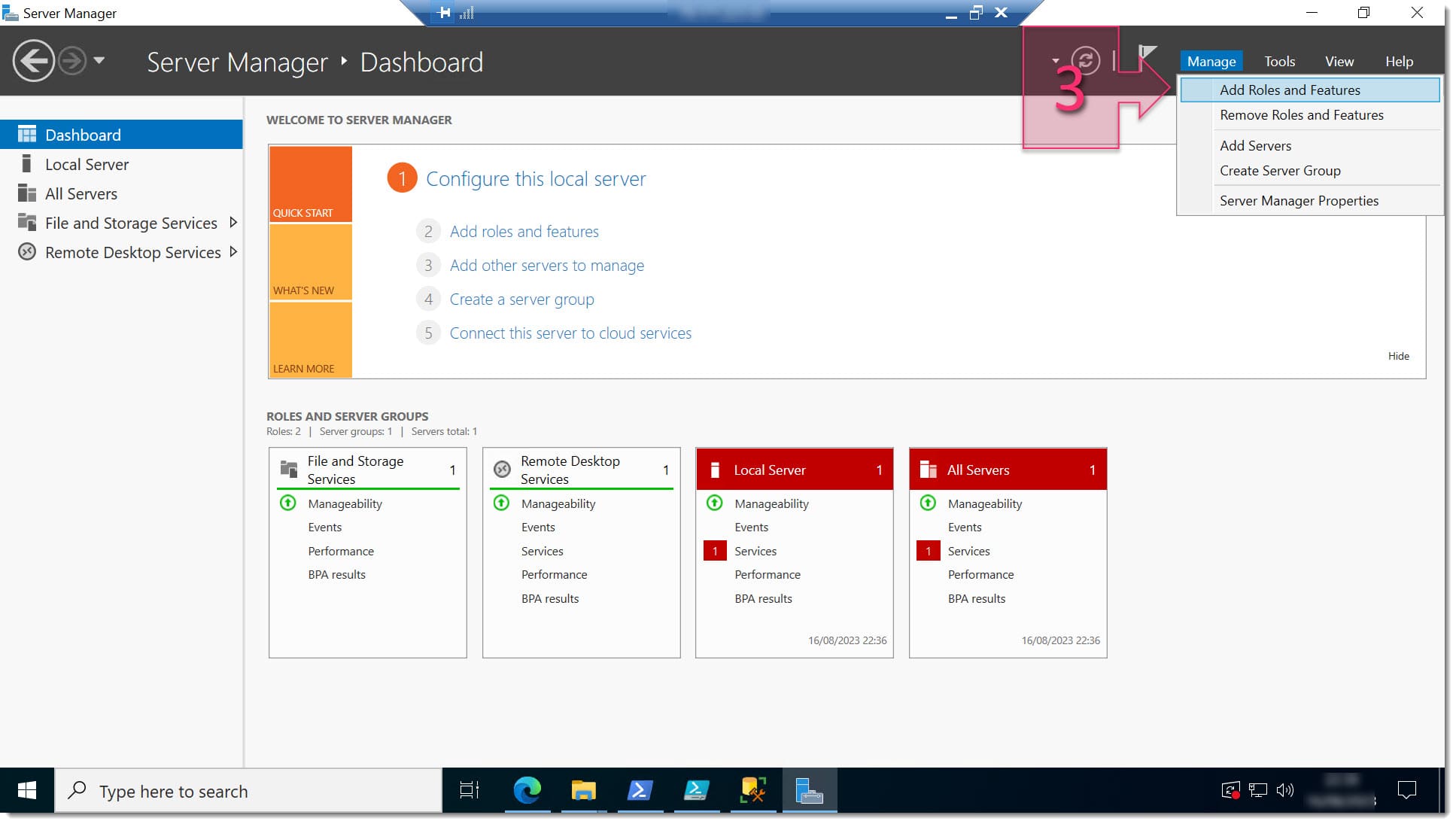This screenshot has width=1456, height=824.
Task: Switch to Server Manager taskbar icon
Action: click(x=809, y=790)
